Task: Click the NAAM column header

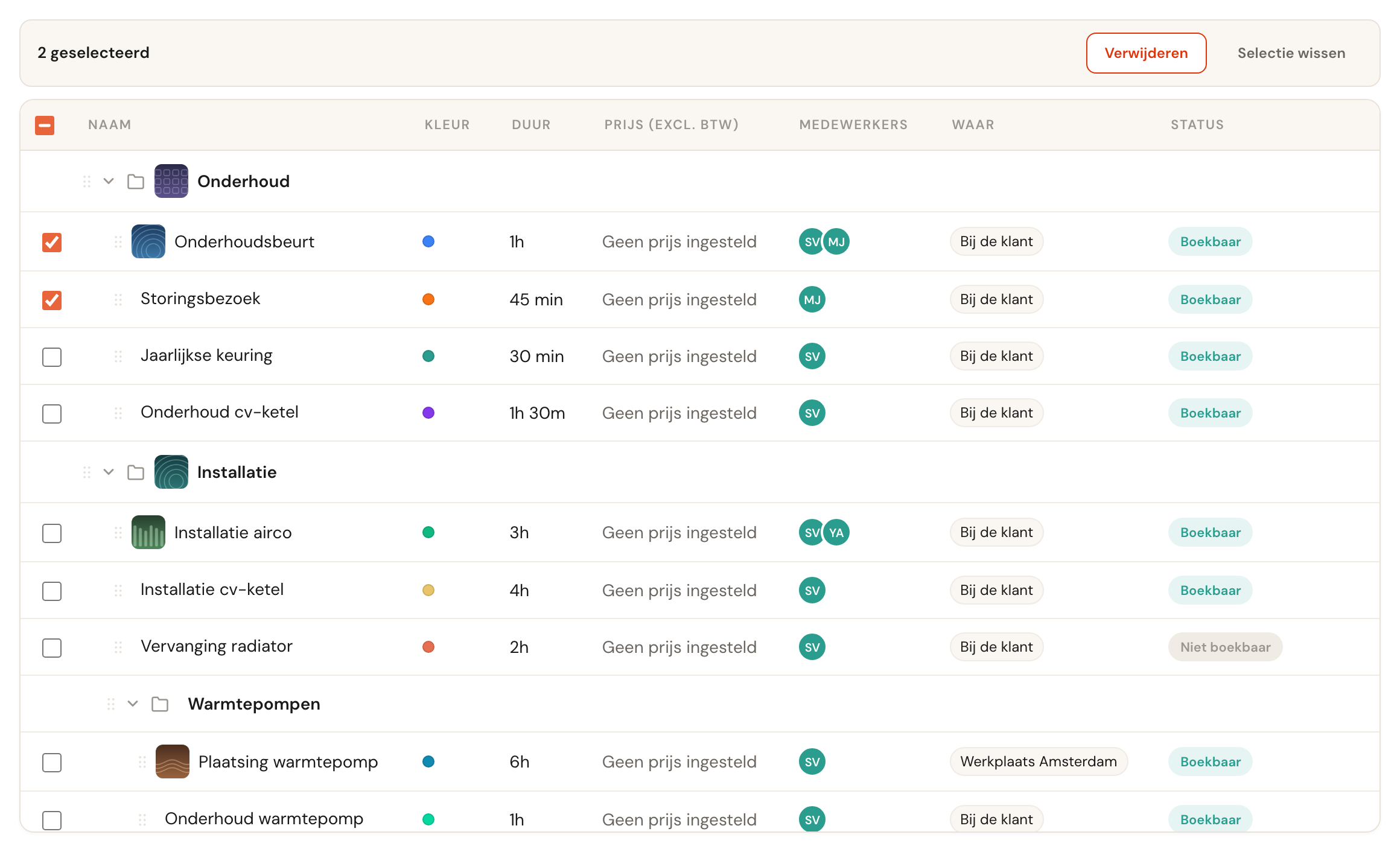Action: (x=110, y=124)
